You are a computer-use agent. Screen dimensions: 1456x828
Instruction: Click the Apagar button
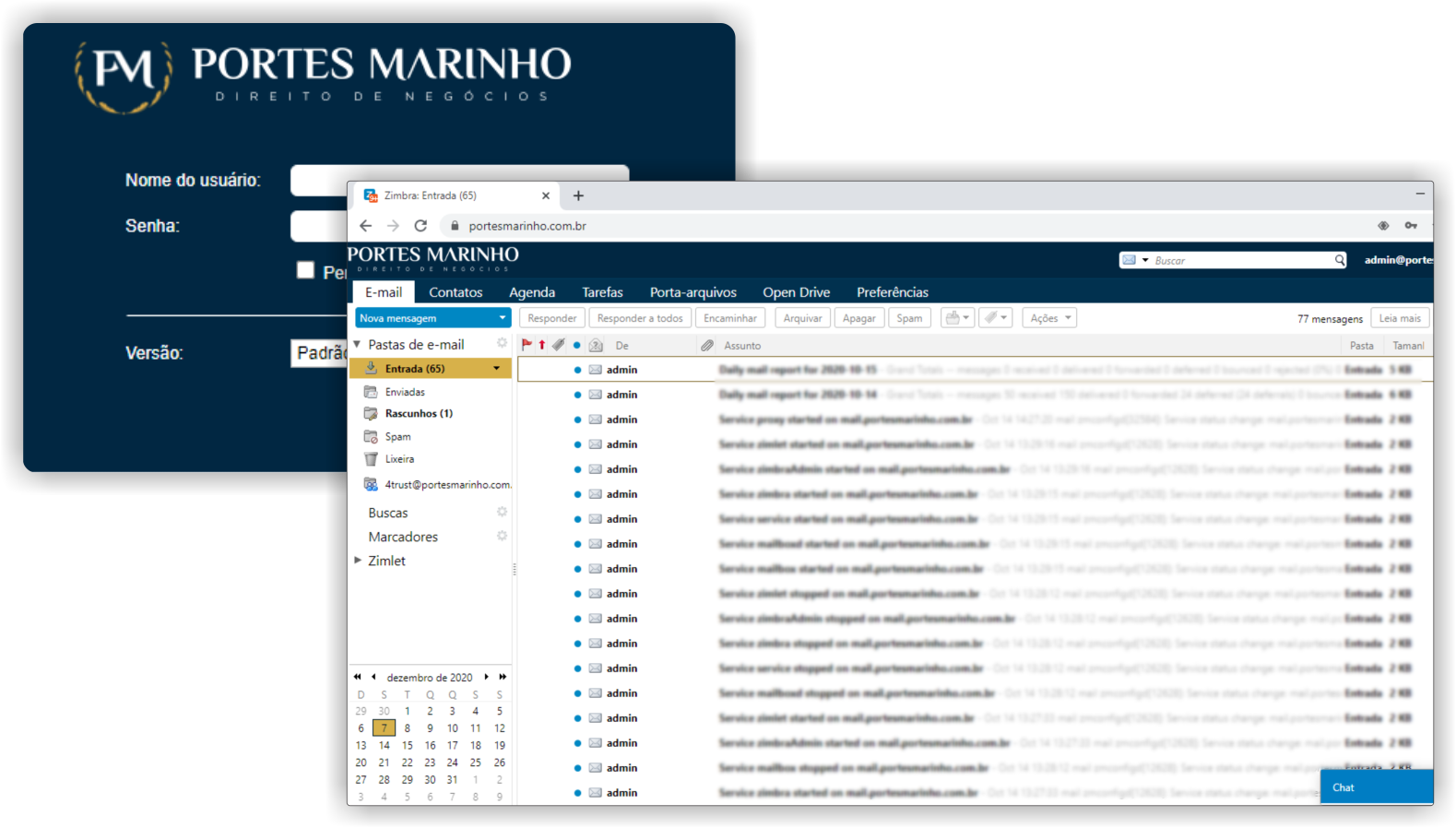[x=859, y=318]
